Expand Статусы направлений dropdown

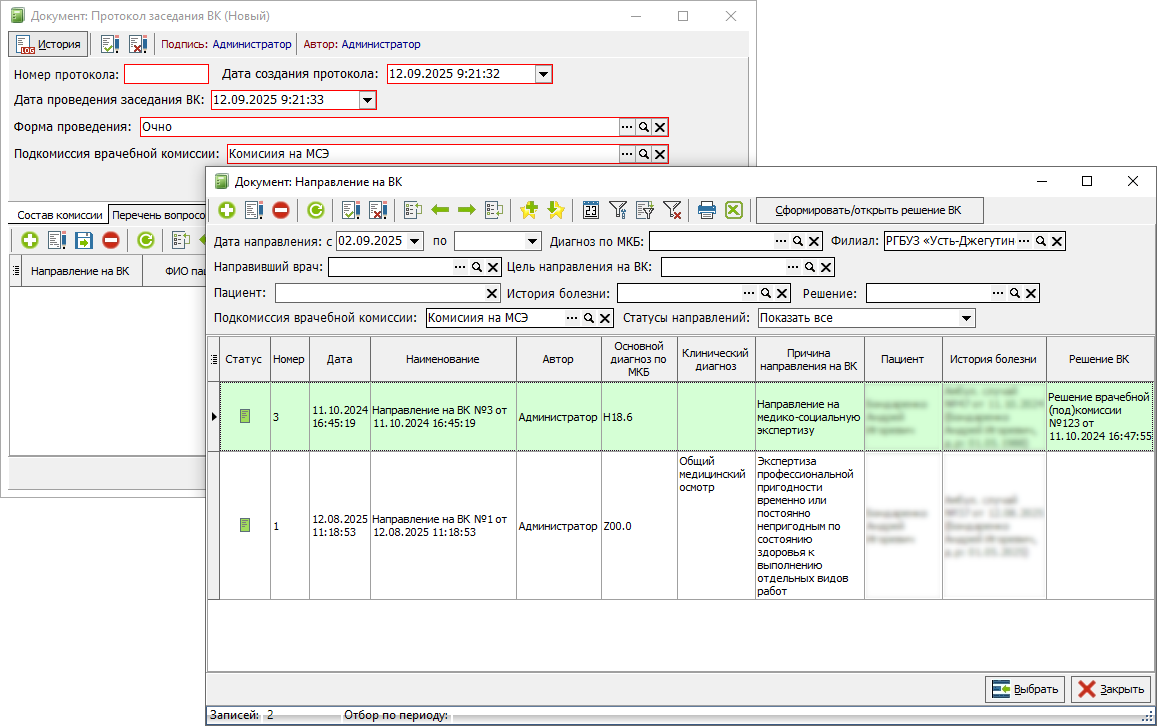pyautogui.click(x=966, y=318)
